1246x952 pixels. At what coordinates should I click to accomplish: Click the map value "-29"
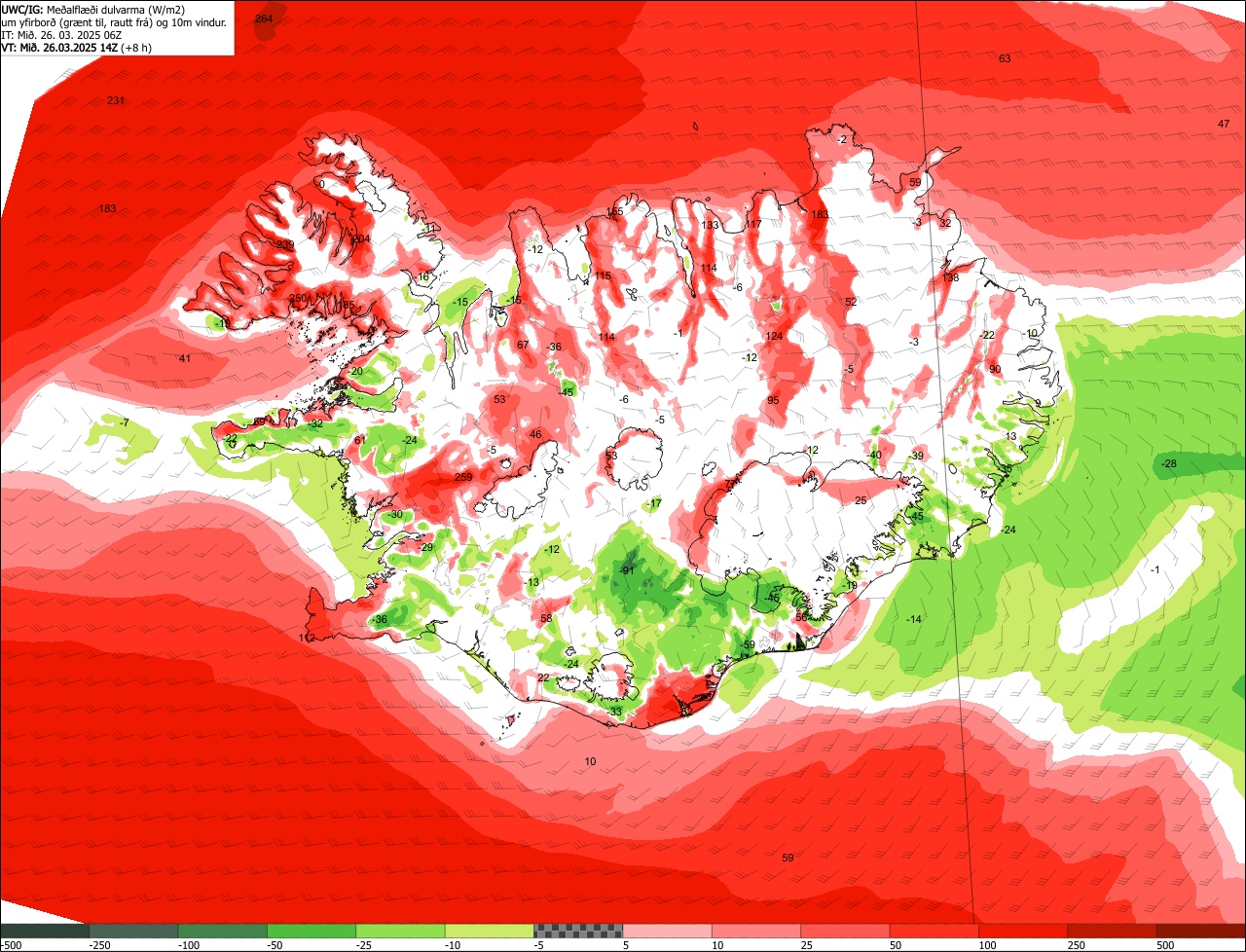point(425,548)
